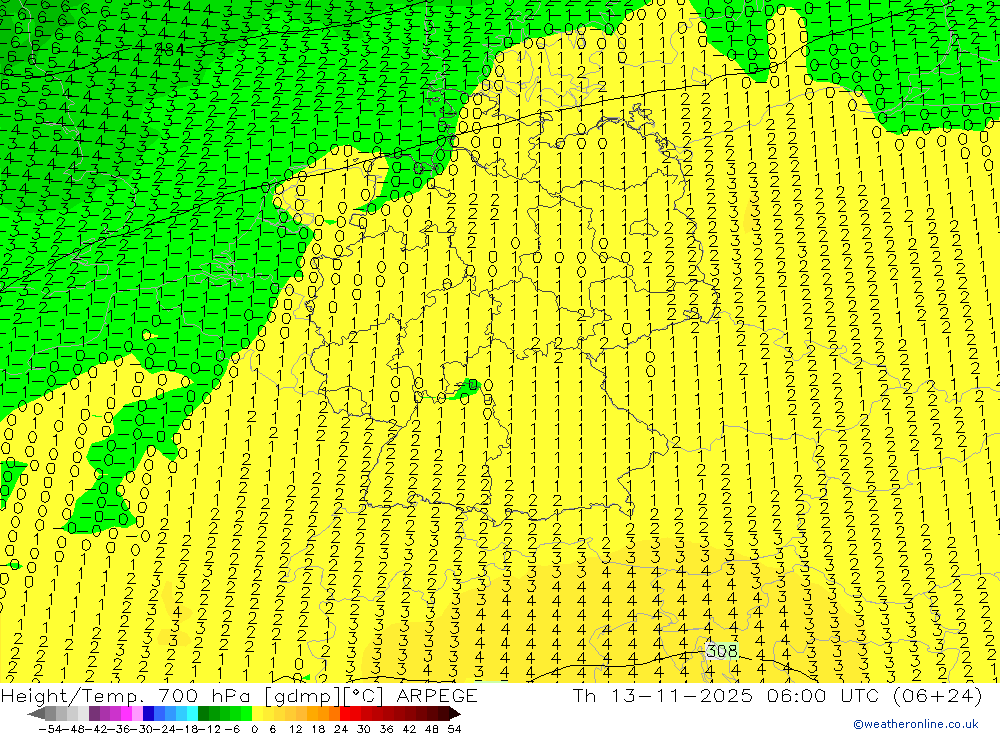Click the 284 height contour label
This screenshot has height=733, width=1000.
coord(170,49)
